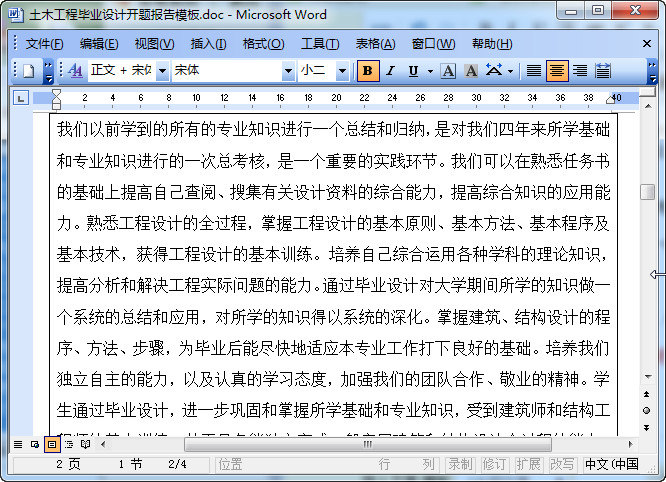Click the vertical scrollbar thumb
This screenshot has height=482, width=666.
[647, 192]
